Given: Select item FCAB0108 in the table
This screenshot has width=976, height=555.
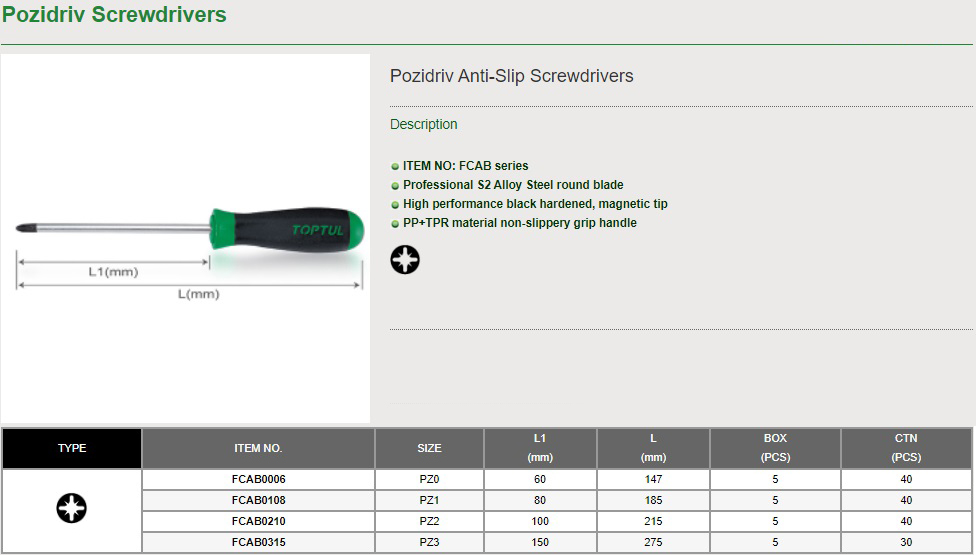Looking at the screenshot, I should point(258,500).
